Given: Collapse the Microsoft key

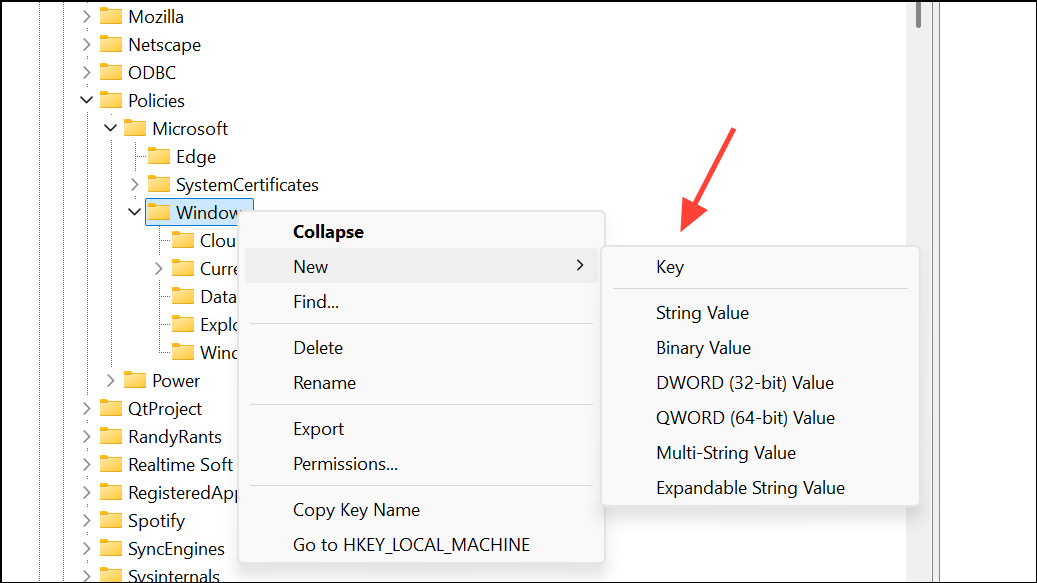Looking at the screenshot, I should coord(110,128).
